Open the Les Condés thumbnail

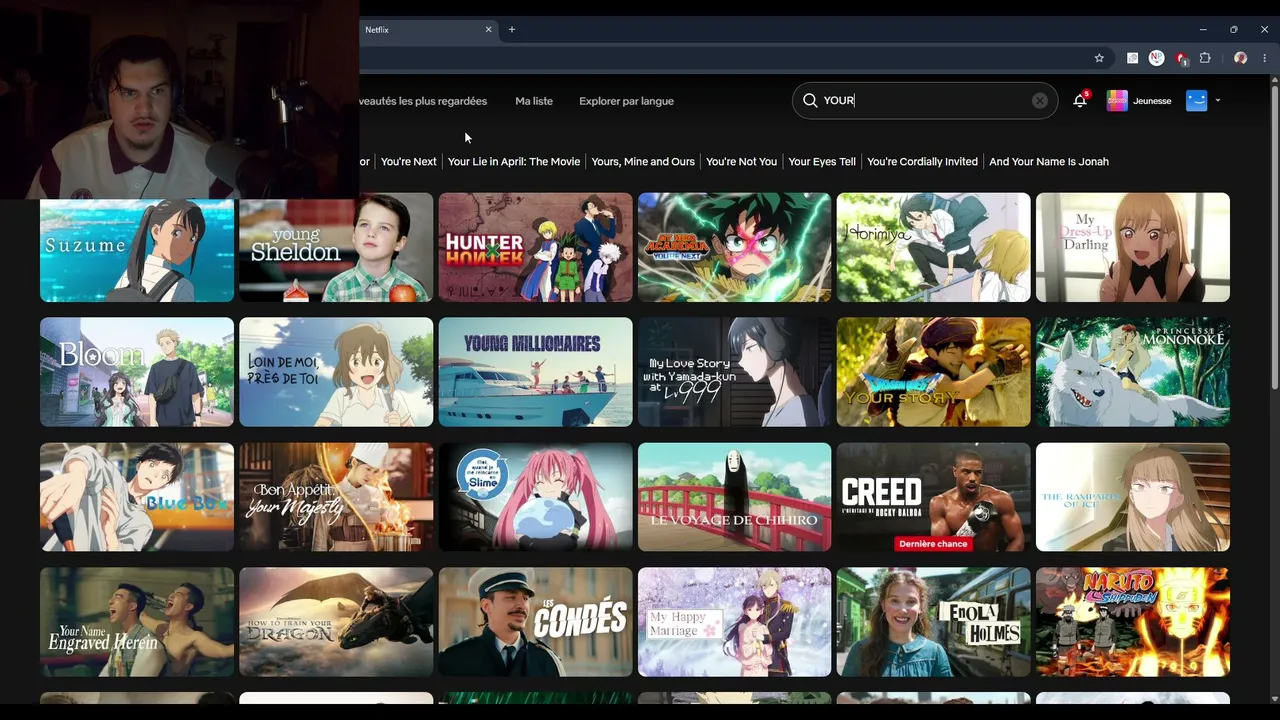click(535, 622)
